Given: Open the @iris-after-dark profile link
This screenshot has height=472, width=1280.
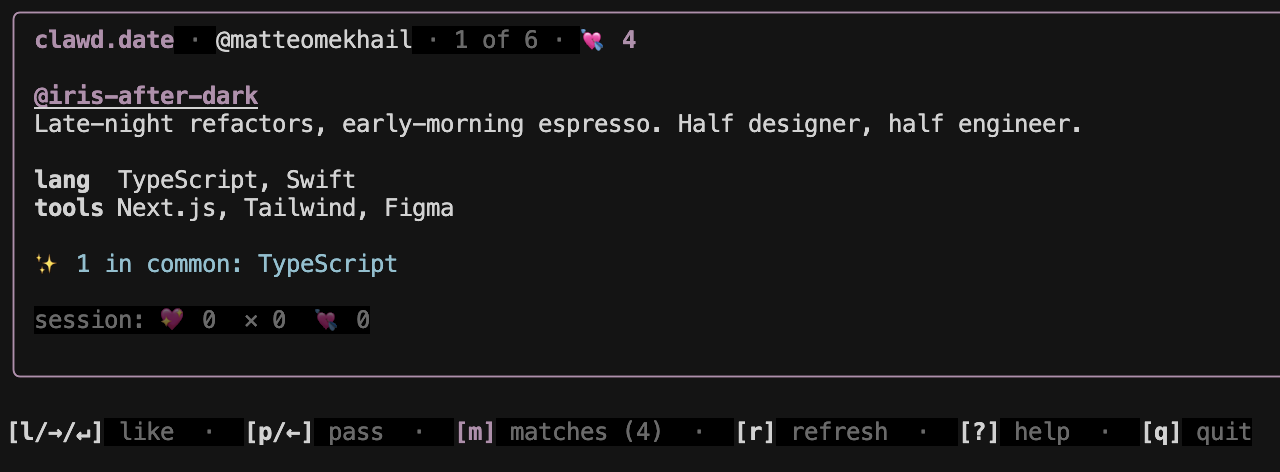Looking at the screenshot, I should 146,97.
